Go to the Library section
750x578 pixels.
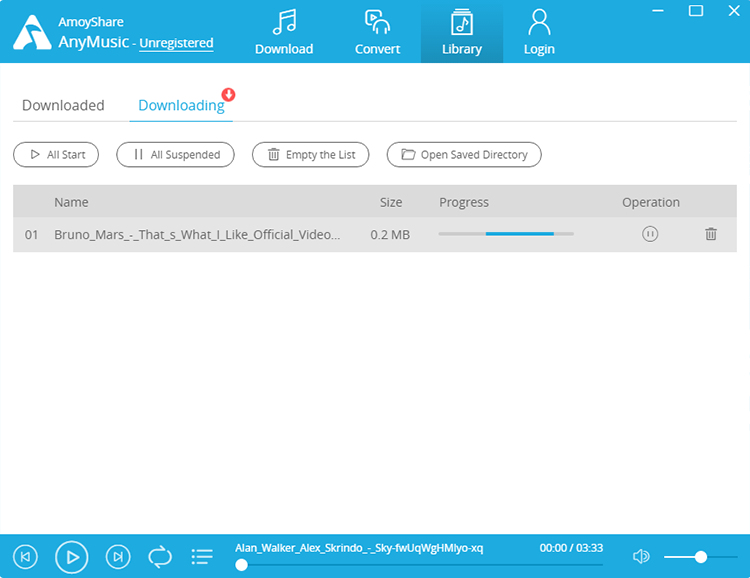pyautogui.click(x=462, y=32)
